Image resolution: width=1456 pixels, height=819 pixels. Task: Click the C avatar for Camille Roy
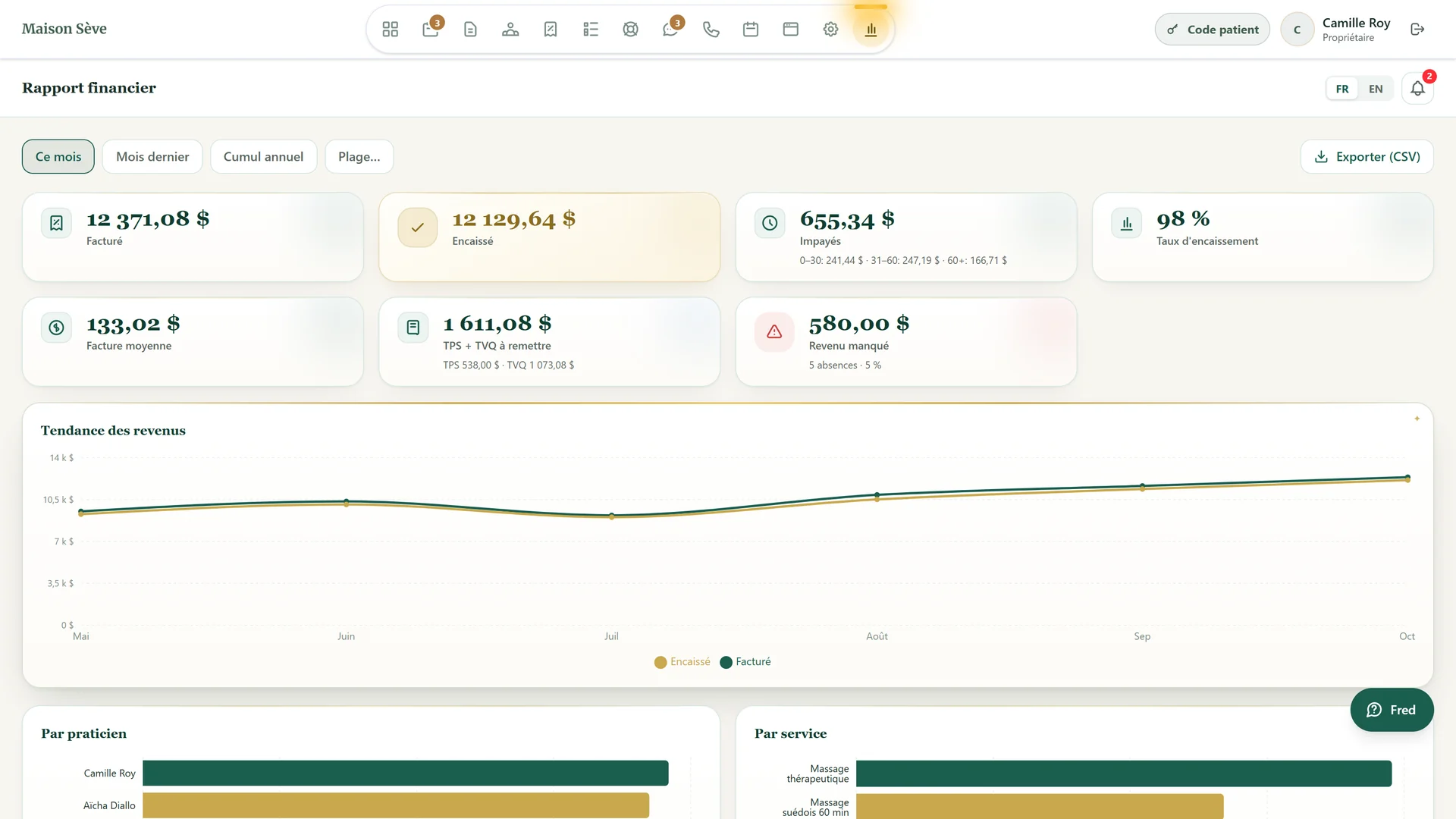coord(1297,30)
